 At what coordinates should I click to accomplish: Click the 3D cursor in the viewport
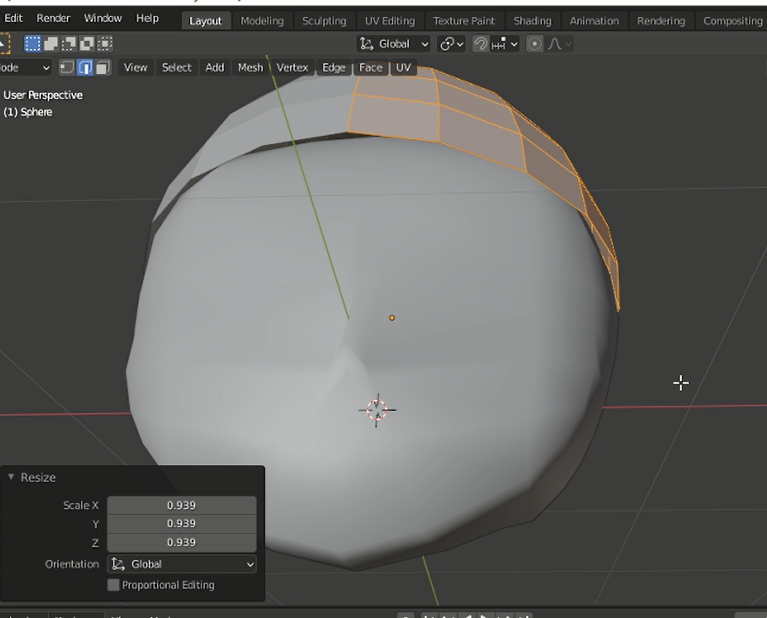377,410
